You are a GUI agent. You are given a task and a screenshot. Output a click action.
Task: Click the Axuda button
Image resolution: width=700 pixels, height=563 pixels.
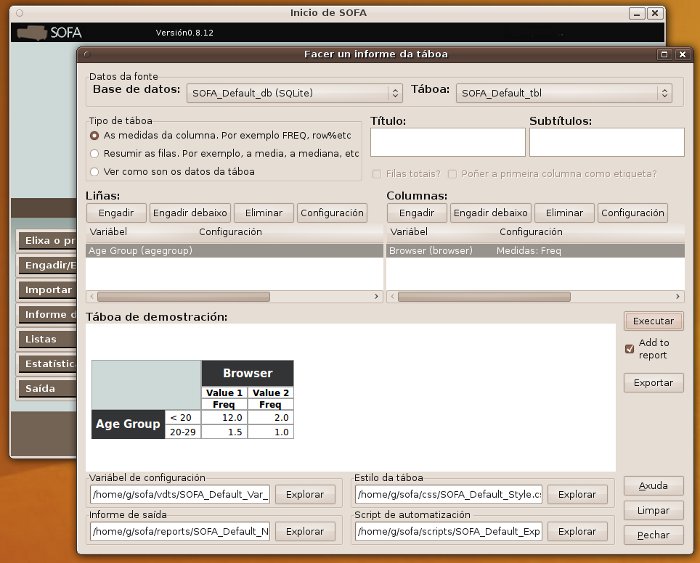pyautogui.click(x=654, y=486)
